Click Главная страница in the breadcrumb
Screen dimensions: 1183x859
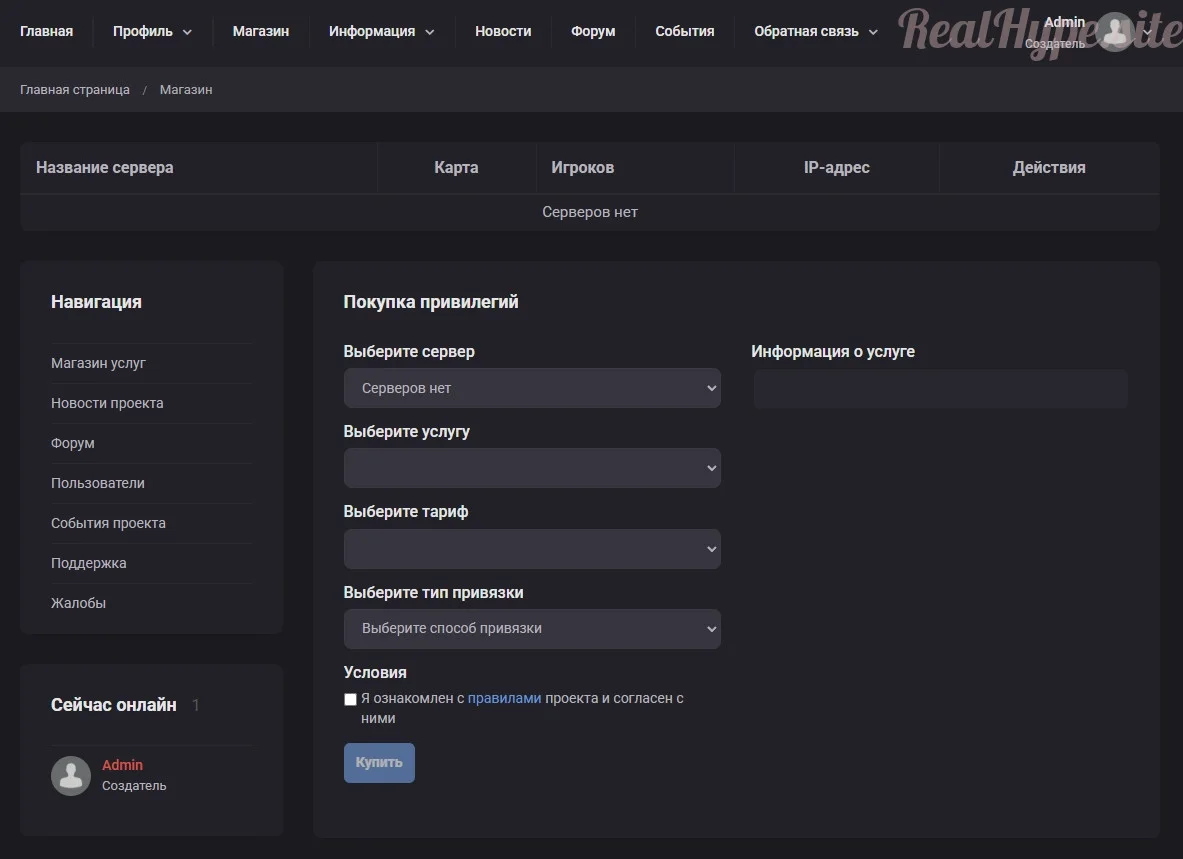(x=75, y=90)
